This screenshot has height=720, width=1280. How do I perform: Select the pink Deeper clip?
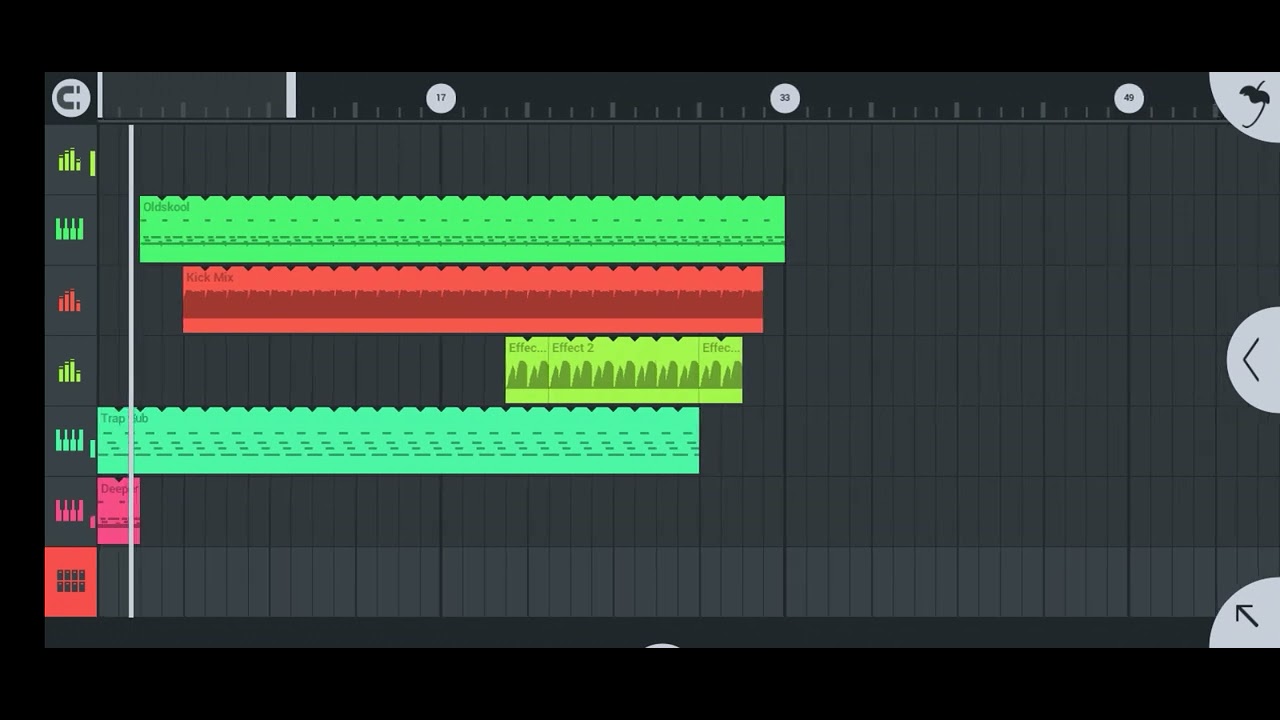click(x=119, y=511)
